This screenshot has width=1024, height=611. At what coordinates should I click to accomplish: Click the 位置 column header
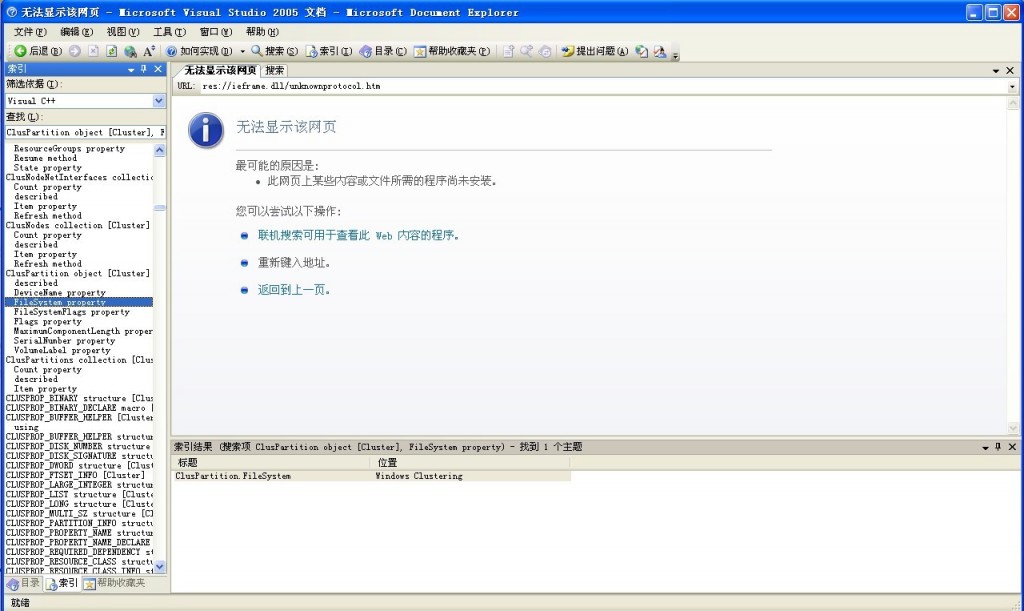[471, 462]
